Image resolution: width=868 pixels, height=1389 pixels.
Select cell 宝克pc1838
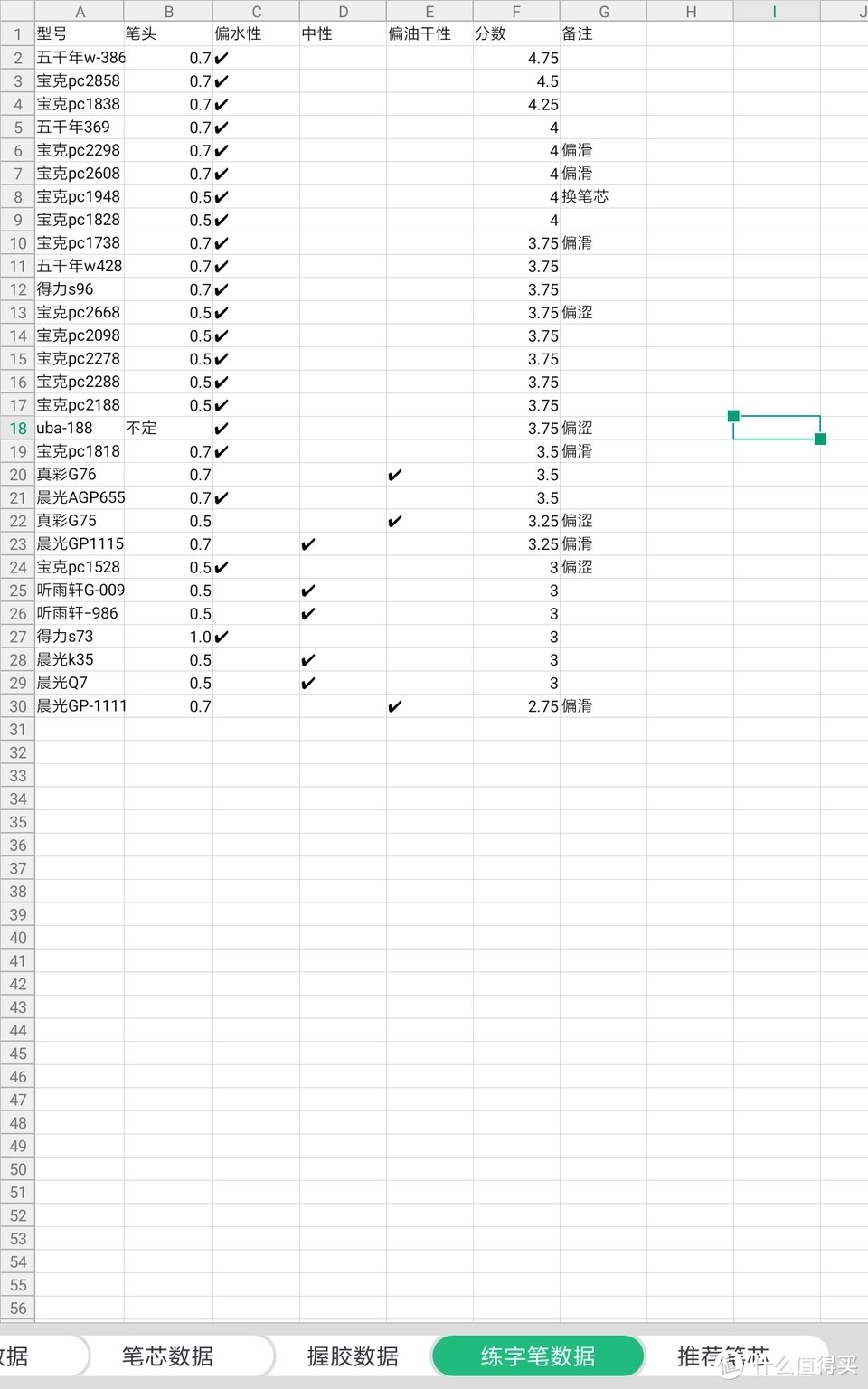tap(80, 104)
